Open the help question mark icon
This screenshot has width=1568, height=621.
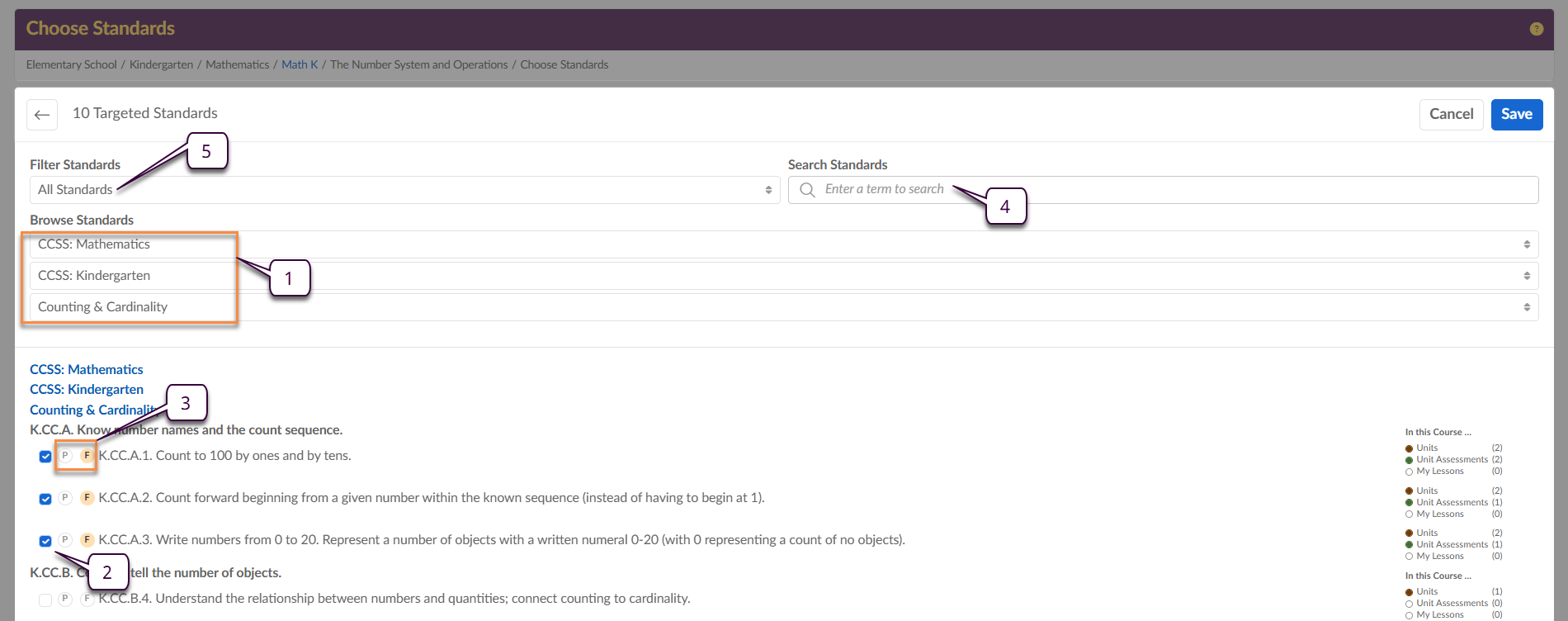[1536, 29]
